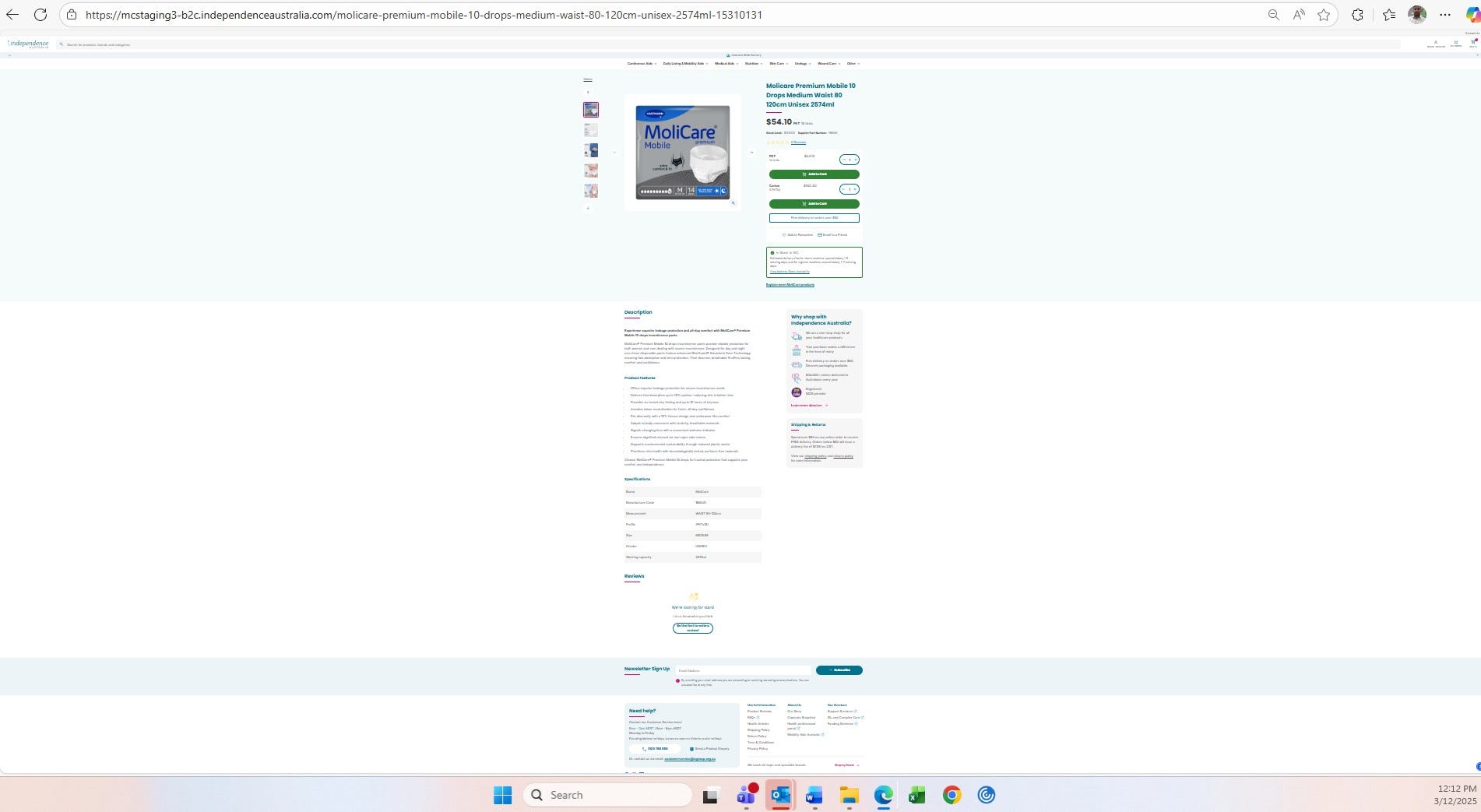Click the zoom magnifier in address bar
The height and width of the screenshot is (812, 1481).
tap(1274, 15)
